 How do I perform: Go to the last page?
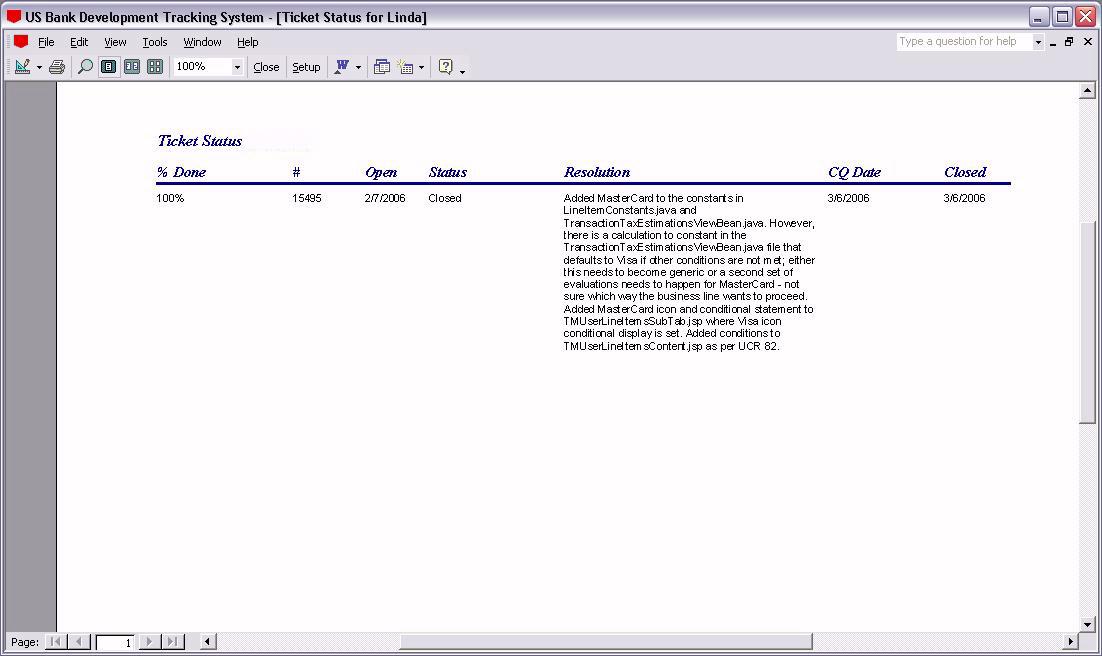172,642
